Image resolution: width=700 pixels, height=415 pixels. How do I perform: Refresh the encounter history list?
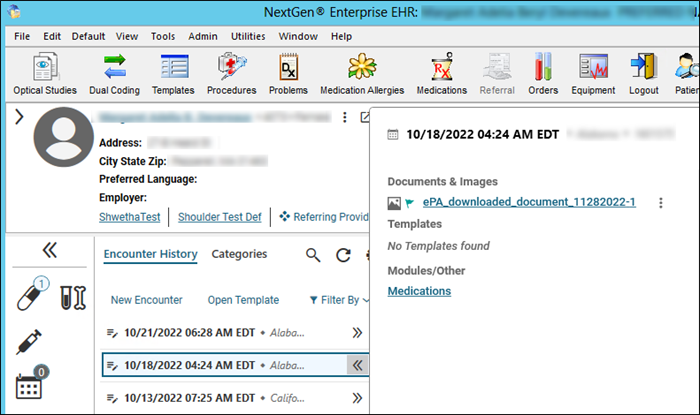(x=343, y=255)
